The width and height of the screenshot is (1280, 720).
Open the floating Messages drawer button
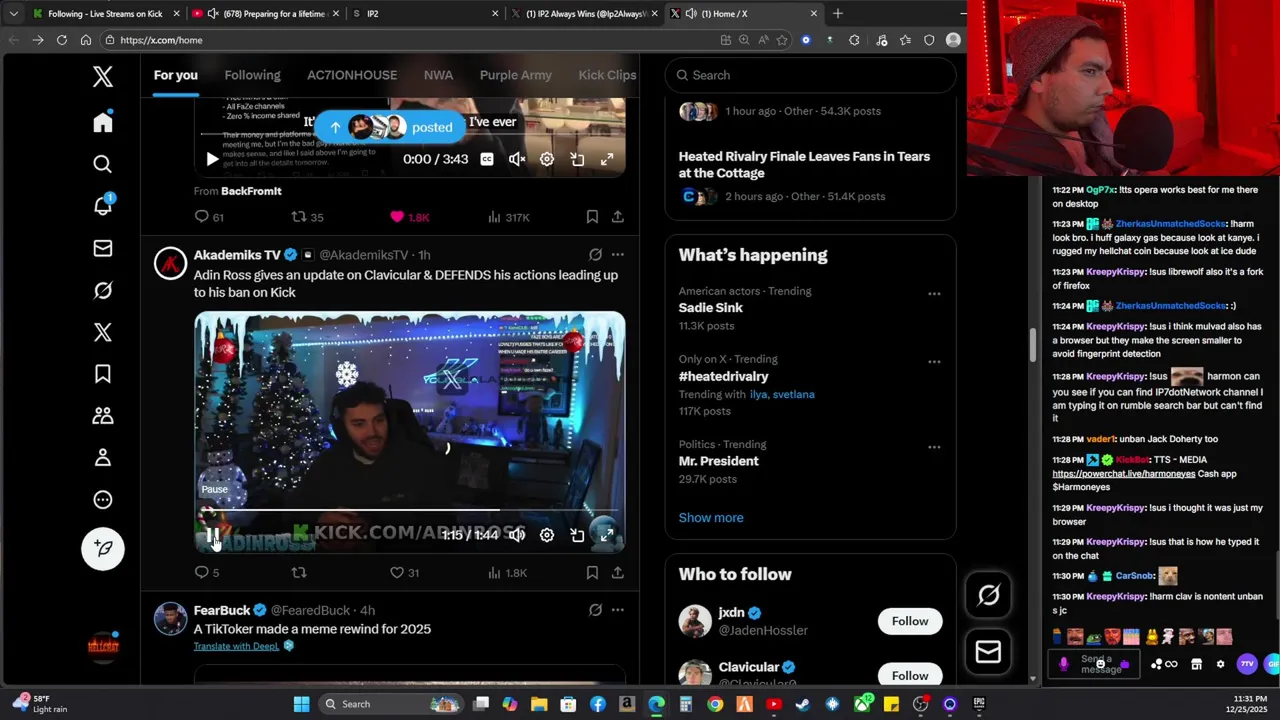click(988, 652)
